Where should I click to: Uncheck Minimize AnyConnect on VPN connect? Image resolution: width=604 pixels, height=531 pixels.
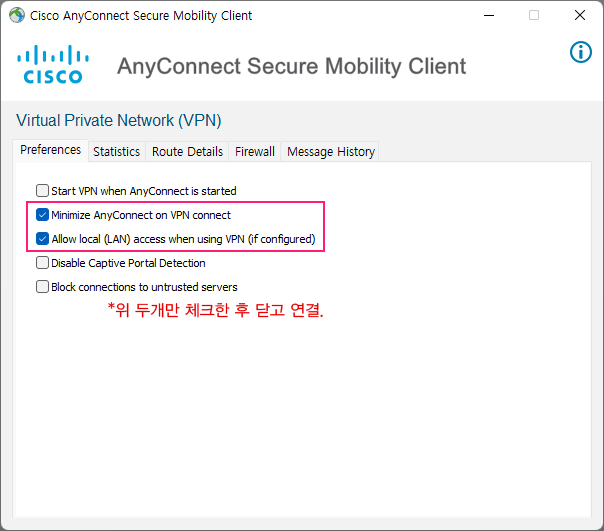pyautogui.click(x=42, y=215)
